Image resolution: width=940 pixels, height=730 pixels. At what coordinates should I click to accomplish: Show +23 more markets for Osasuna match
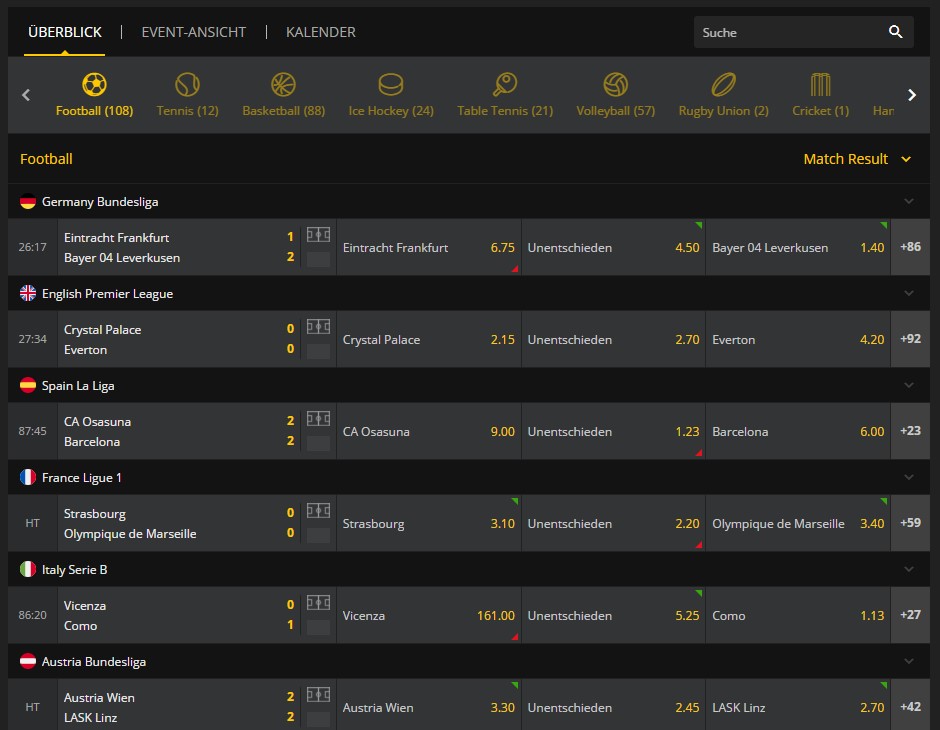tap(911, 431)
